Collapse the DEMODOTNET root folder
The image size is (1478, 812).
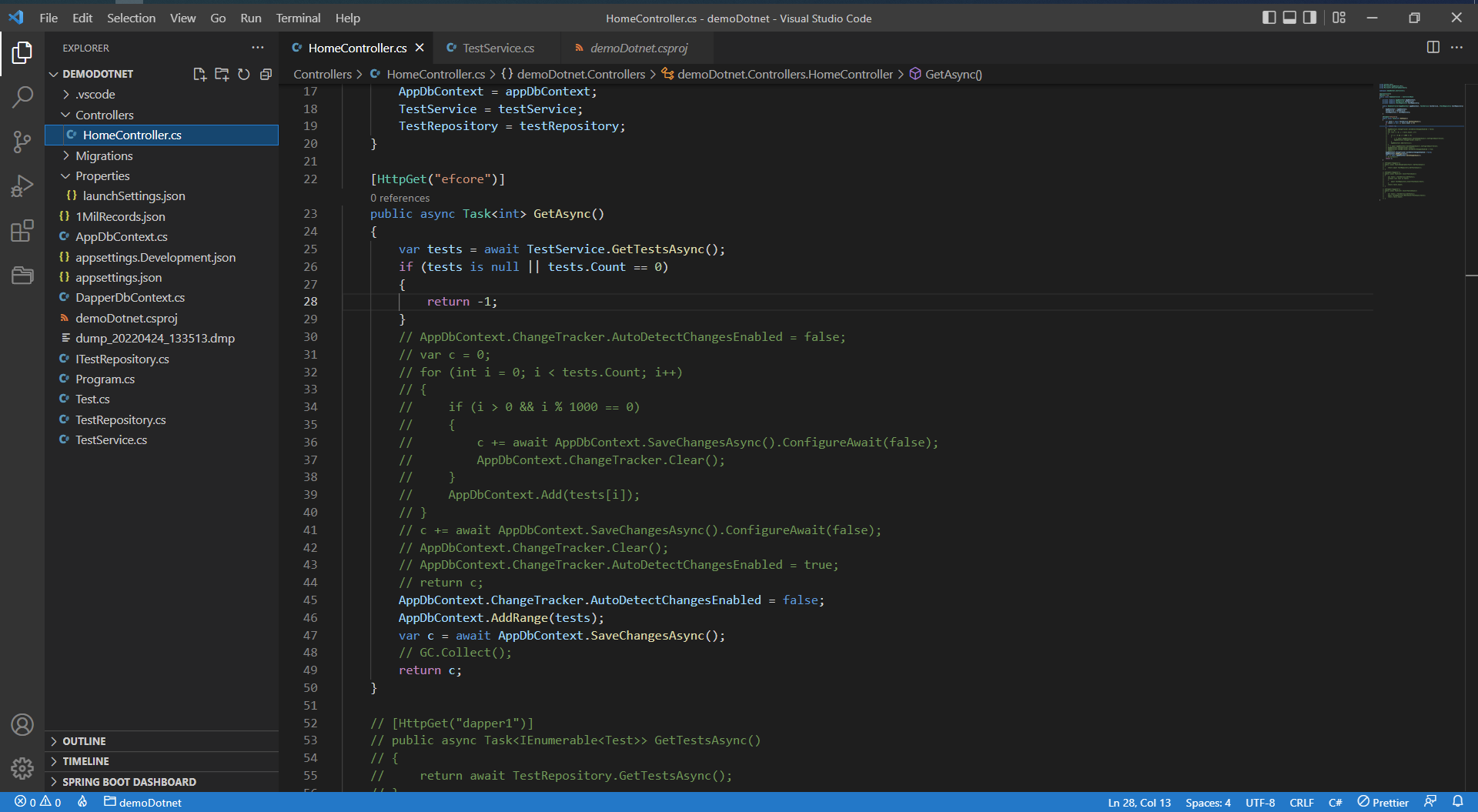click(x=53, y=74)
